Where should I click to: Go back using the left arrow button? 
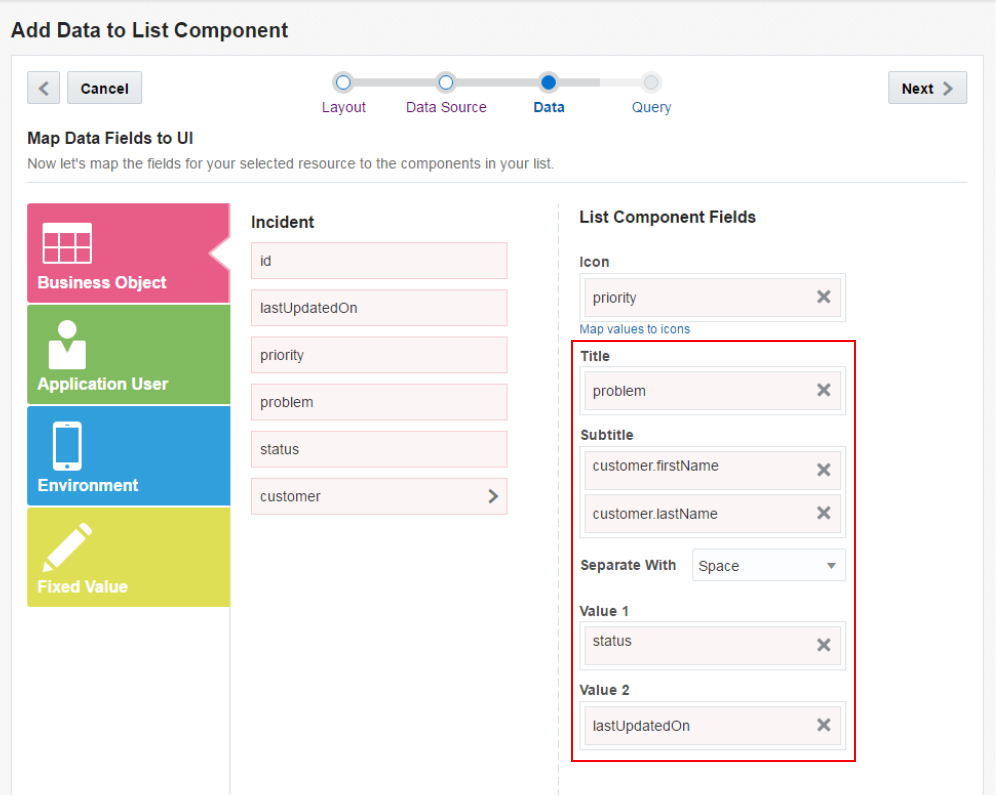tap(43, 88)
